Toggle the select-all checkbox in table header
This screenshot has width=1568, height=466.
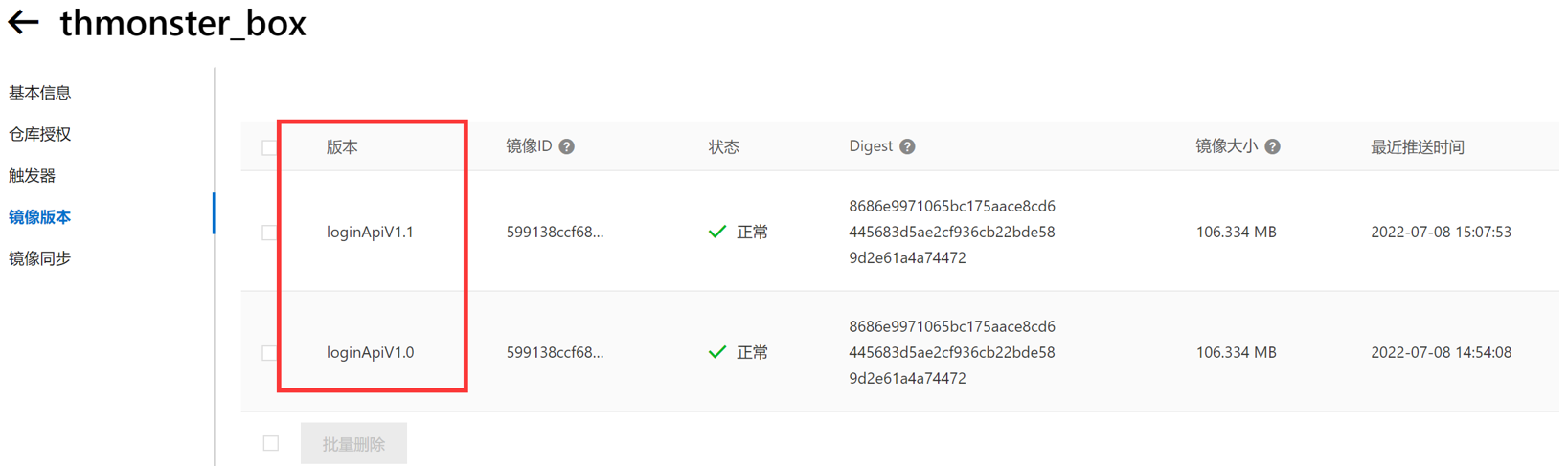[x=269, y=147]
